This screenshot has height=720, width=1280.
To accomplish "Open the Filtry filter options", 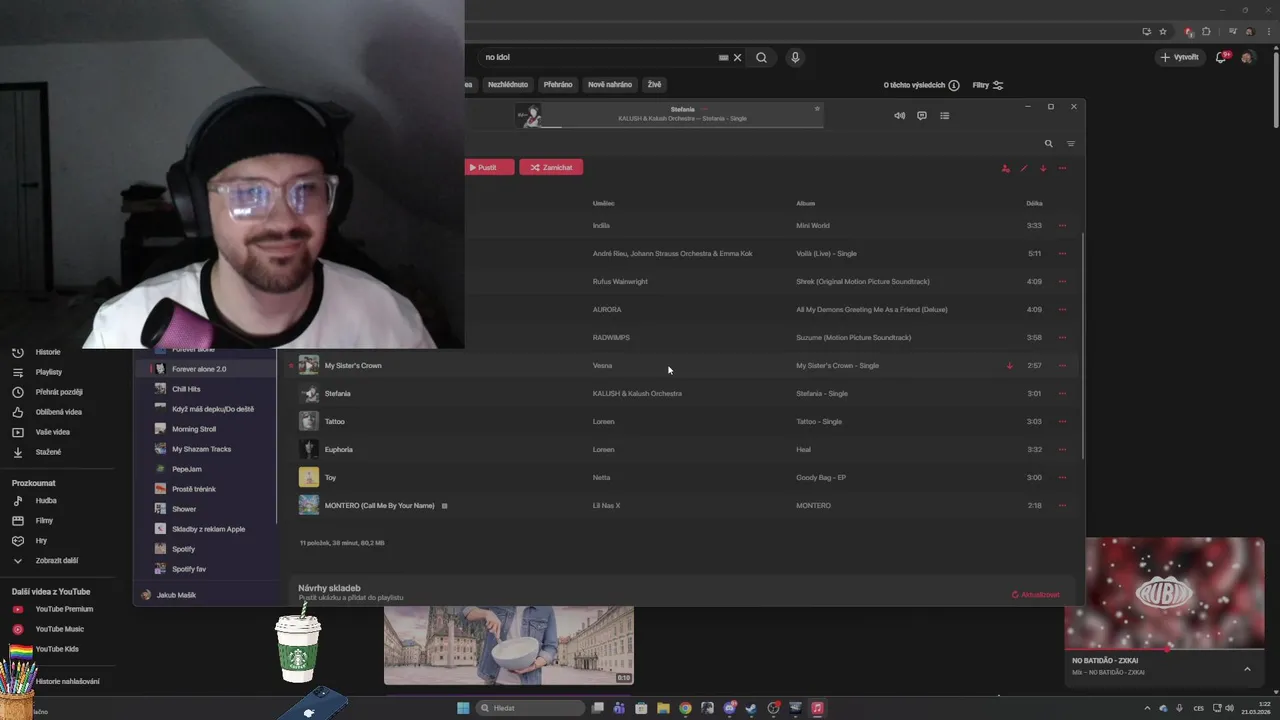I will point(988,85).
